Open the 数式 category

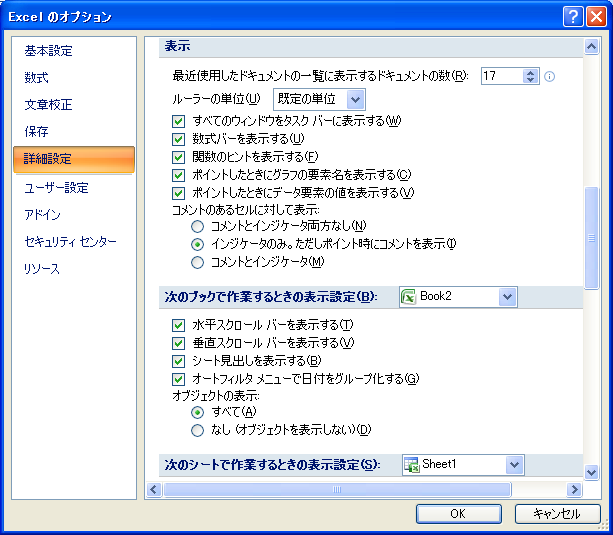[74, 78]
